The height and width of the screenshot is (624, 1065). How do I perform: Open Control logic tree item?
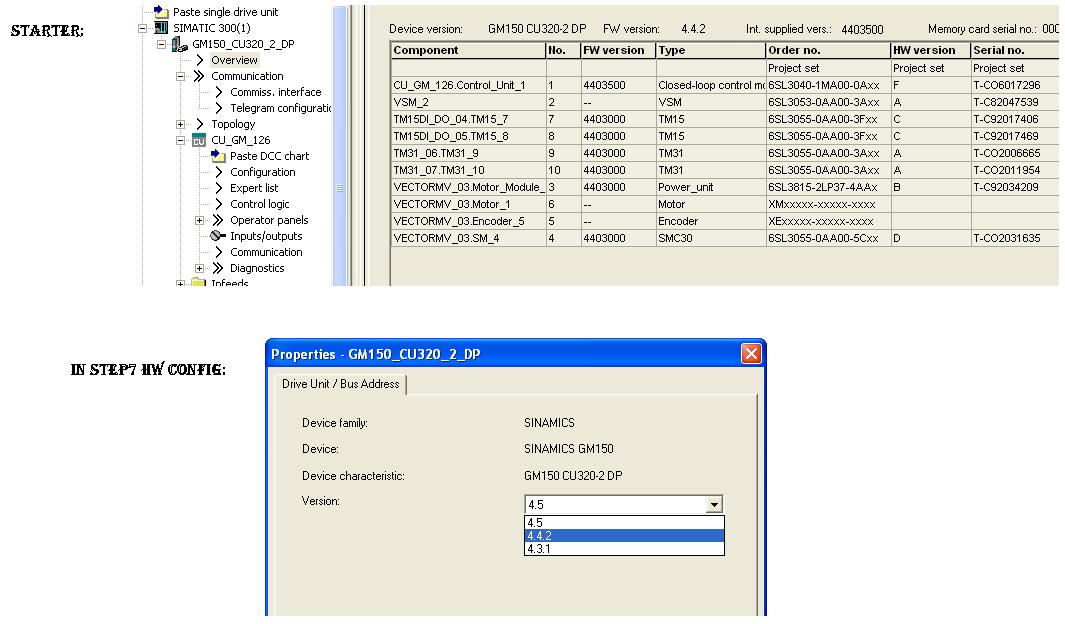[259, 204]
